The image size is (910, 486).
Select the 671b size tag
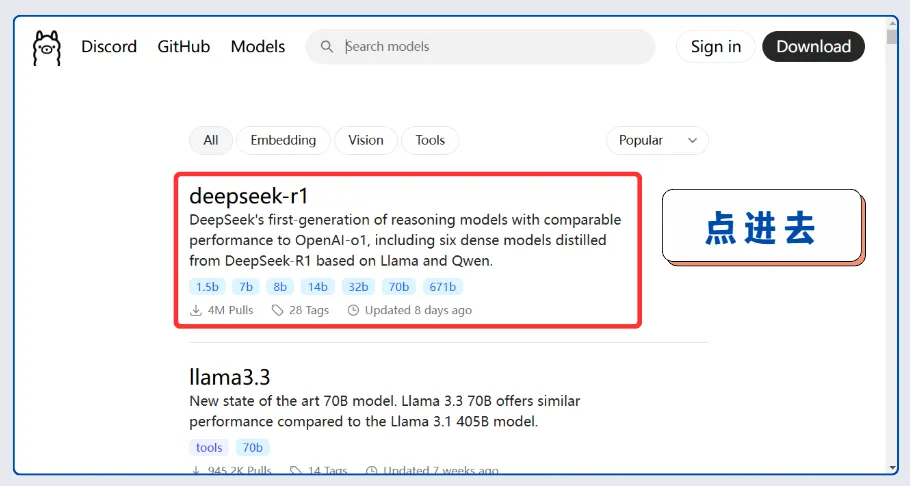tap(442, 287)
